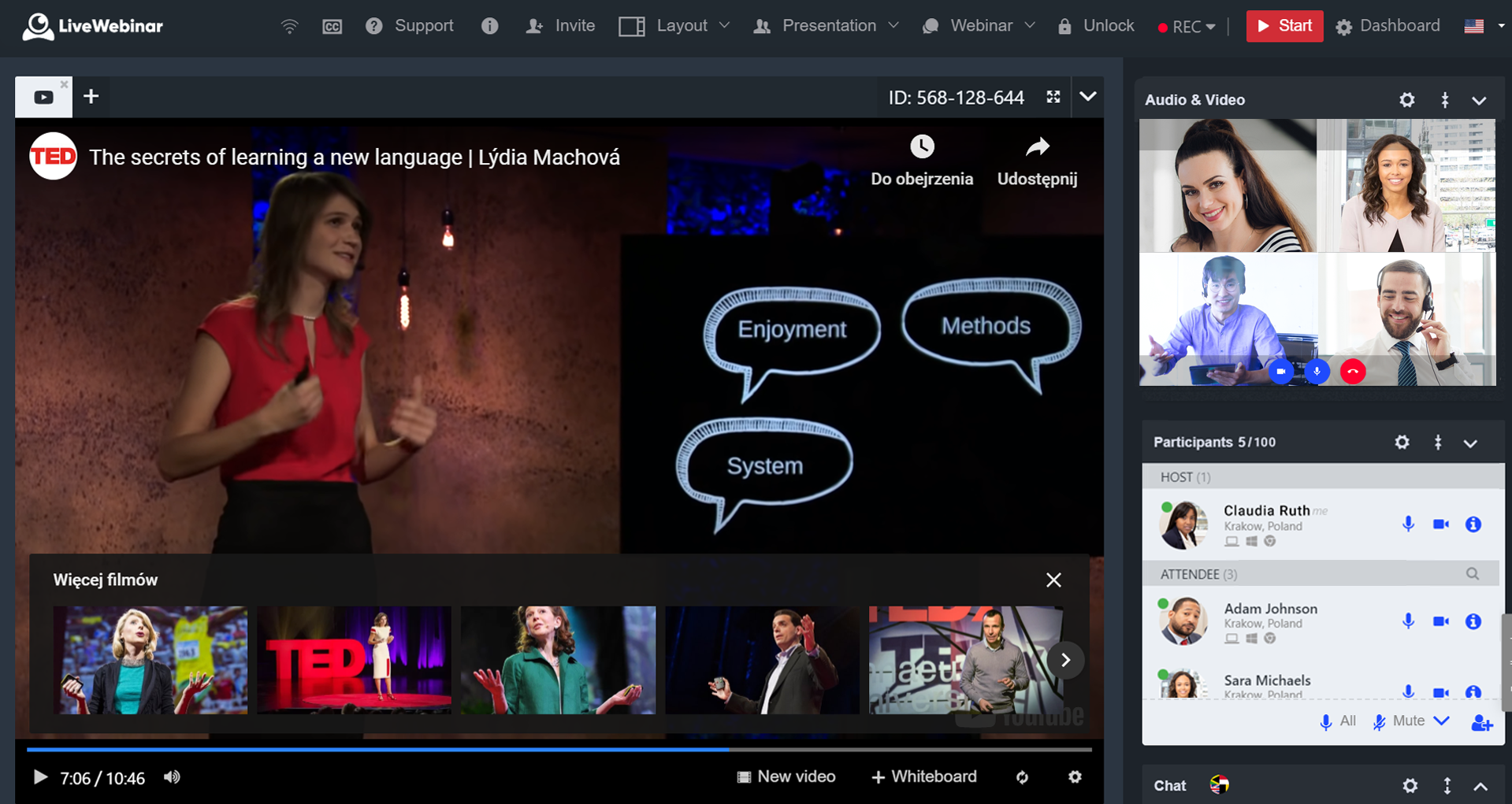Seek using the video progress bar

click(552, 749)
